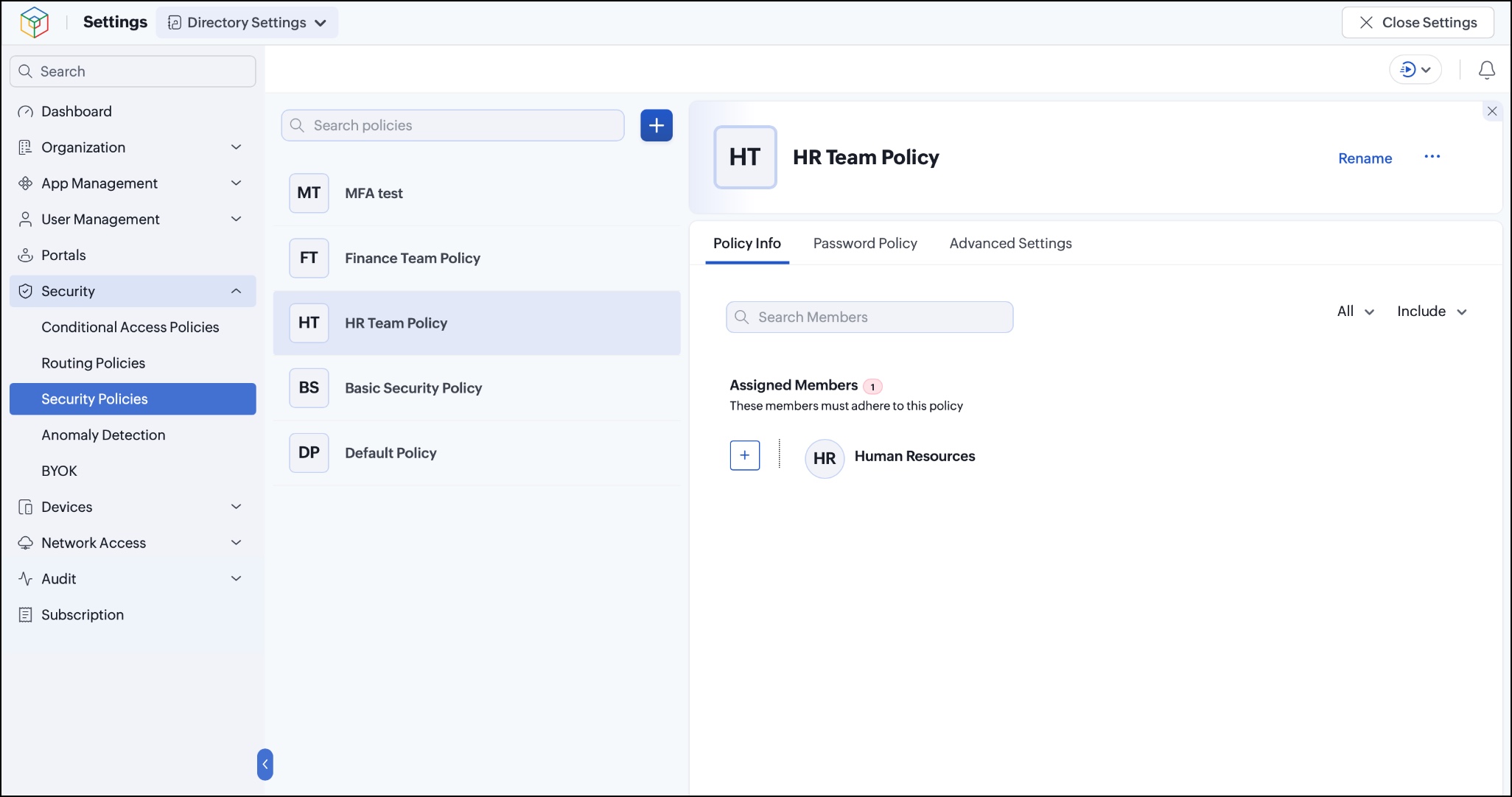Click the Organization building icon
This screenshot has width=1512, height=797.
pyautogui.click(x=25, y=147)
